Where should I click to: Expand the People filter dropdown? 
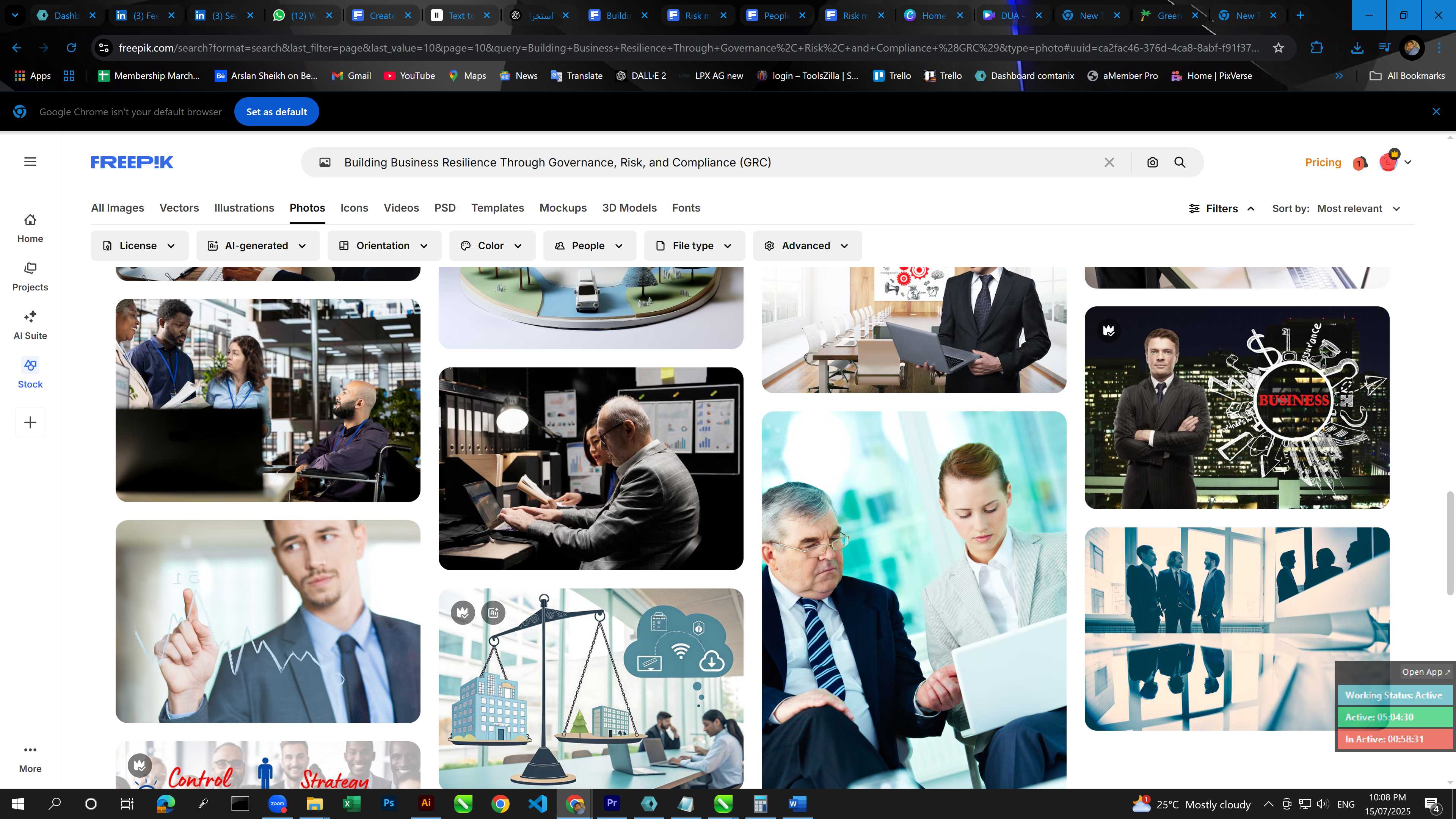[x=590, y=245]
